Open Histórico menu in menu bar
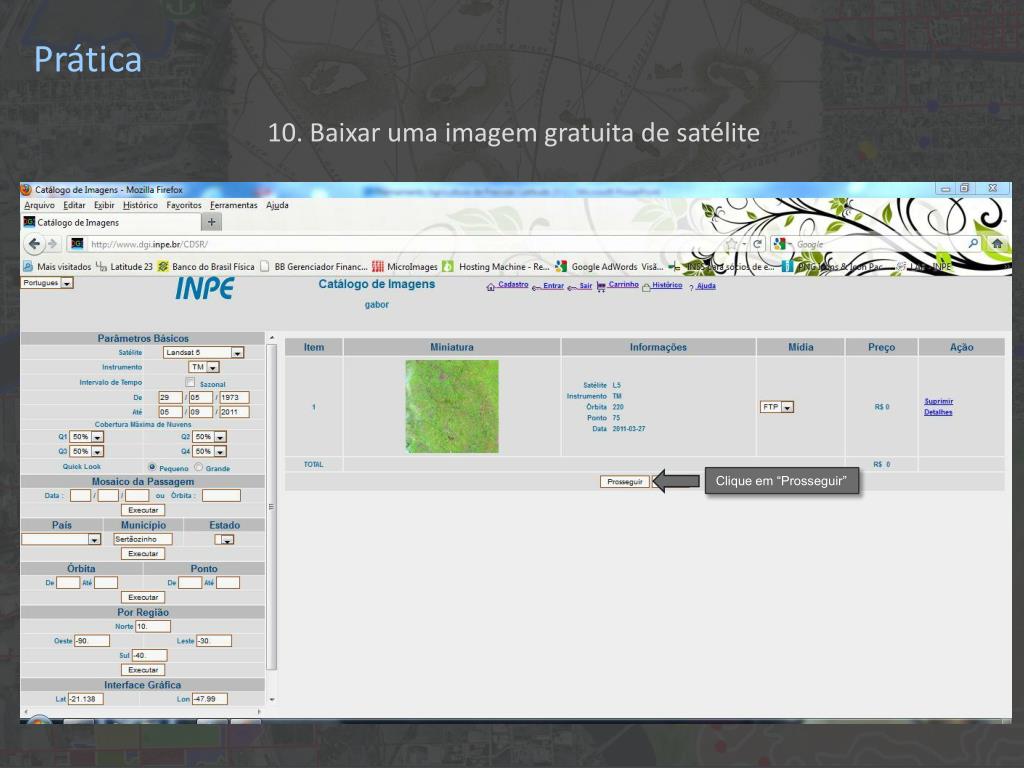Viewport: 1024px width, 768px height. pyautogui.click(x=140, y=205)
